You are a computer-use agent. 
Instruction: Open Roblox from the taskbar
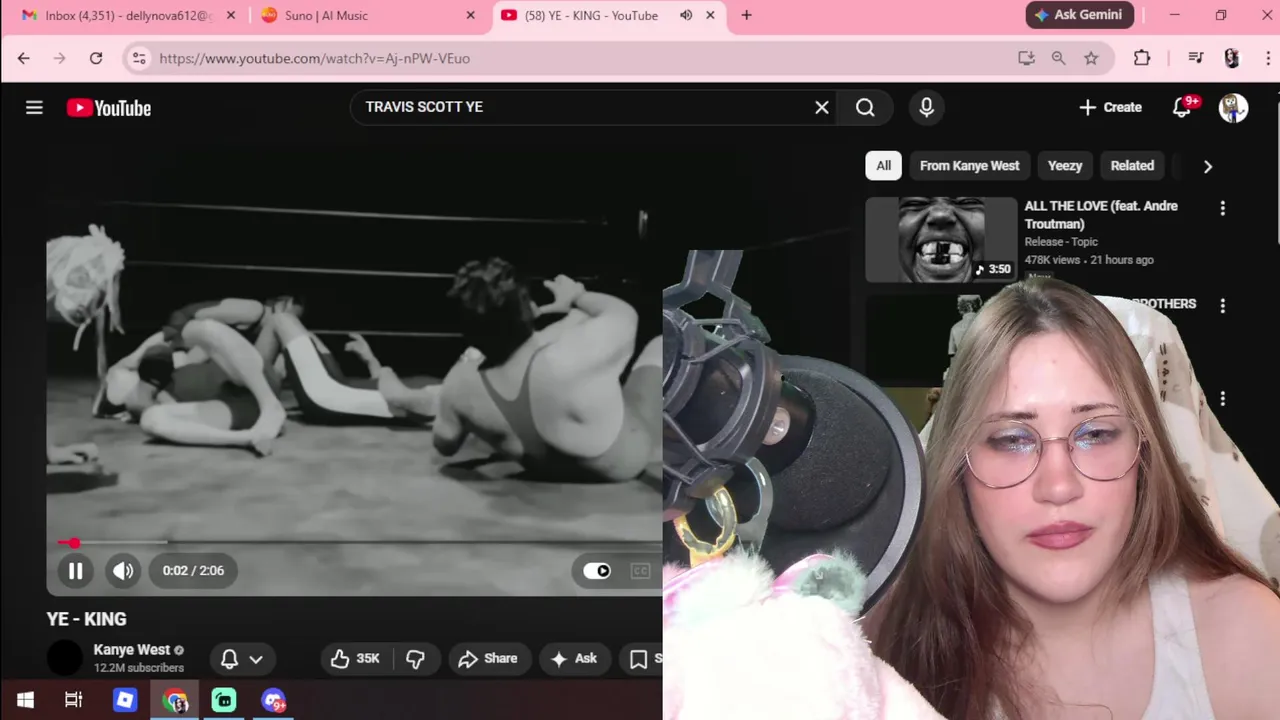[x=125, y=700]
